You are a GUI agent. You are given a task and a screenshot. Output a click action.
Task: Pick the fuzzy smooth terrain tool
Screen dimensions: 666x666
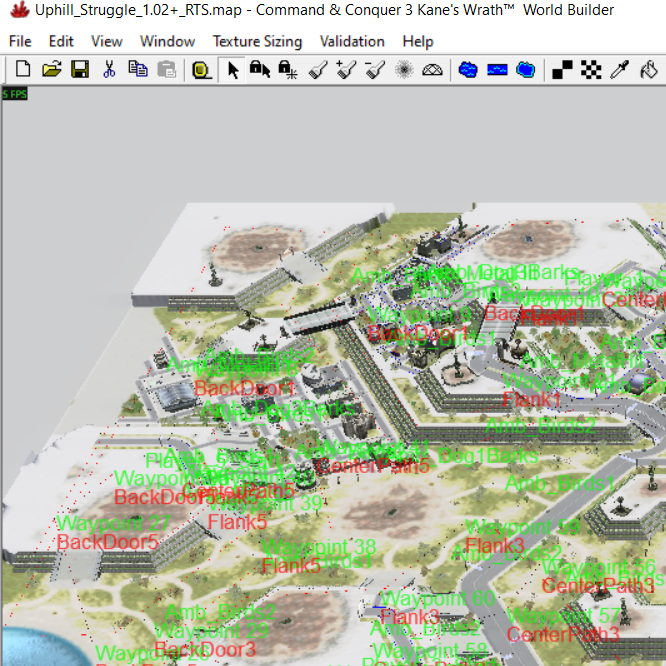click(404, 69)
